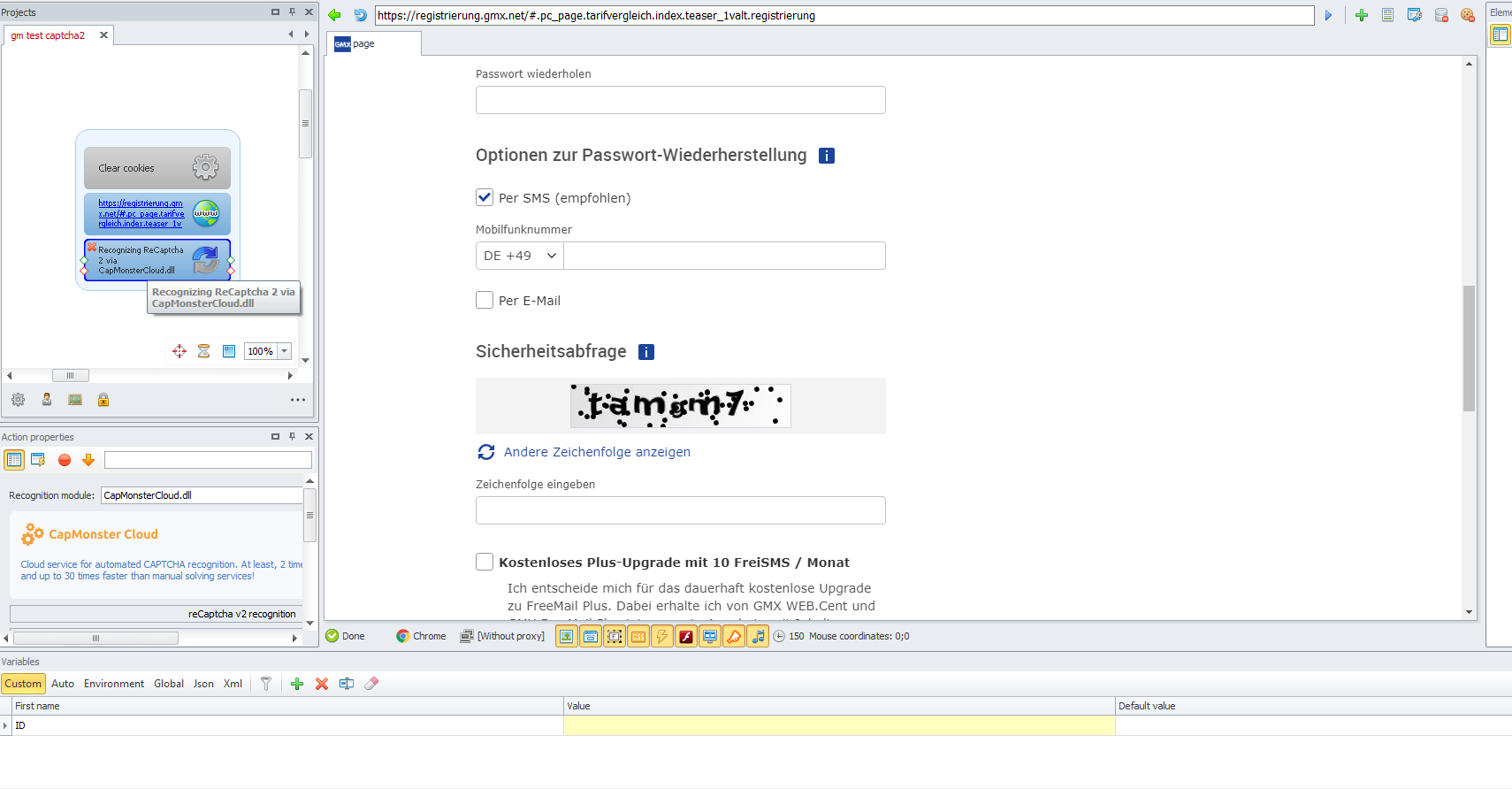Click the blue window icon beside the zoom box
The image size is (1512, 789).
(x=229, y=351)
